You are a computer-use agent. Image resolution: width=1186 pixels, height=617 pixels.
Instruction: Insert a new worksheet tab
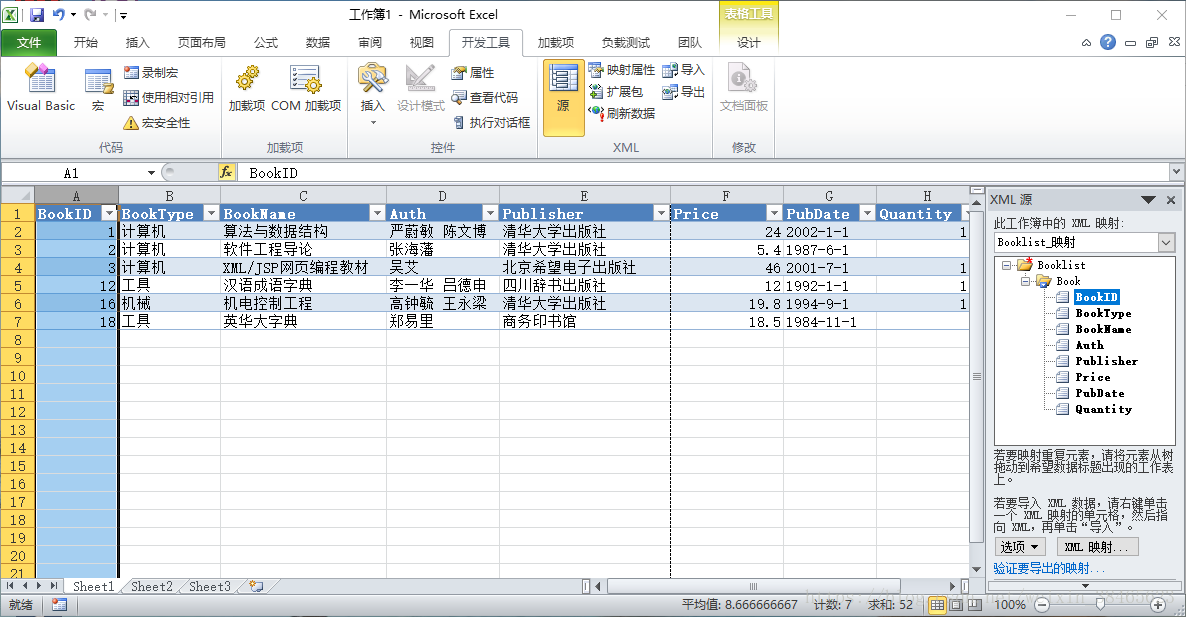pos(256,586)
